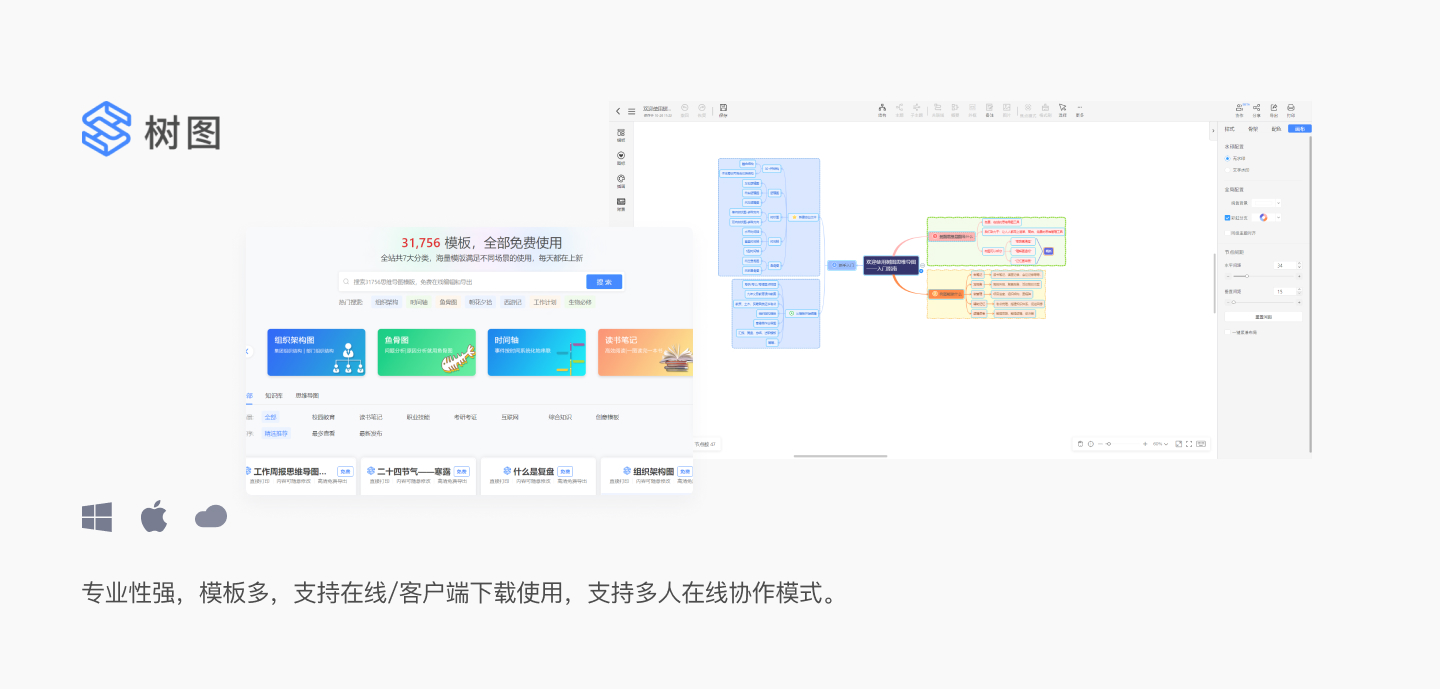
Task: Select the 读书笔记 category filter
Action: pos(371,417)
